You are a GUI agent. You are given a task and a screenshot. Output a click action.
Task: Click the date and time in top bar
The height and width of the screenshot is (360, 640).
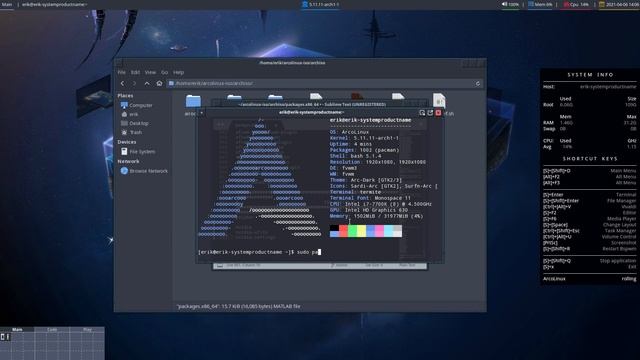tap(619, 4)
